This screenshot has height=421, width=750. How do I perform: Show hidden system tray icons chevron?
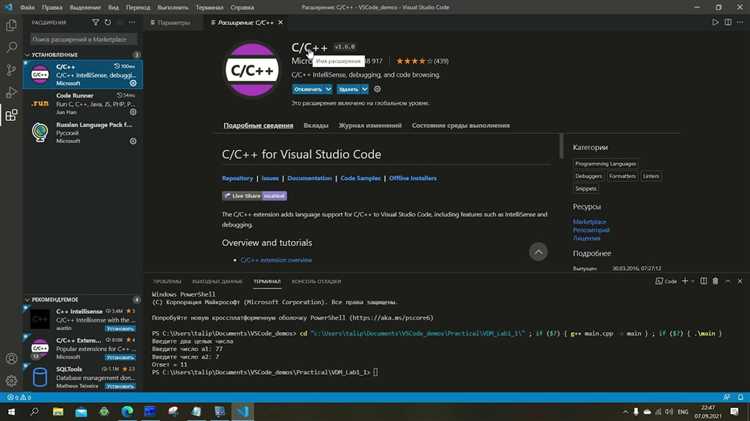(x=625, y=412)
